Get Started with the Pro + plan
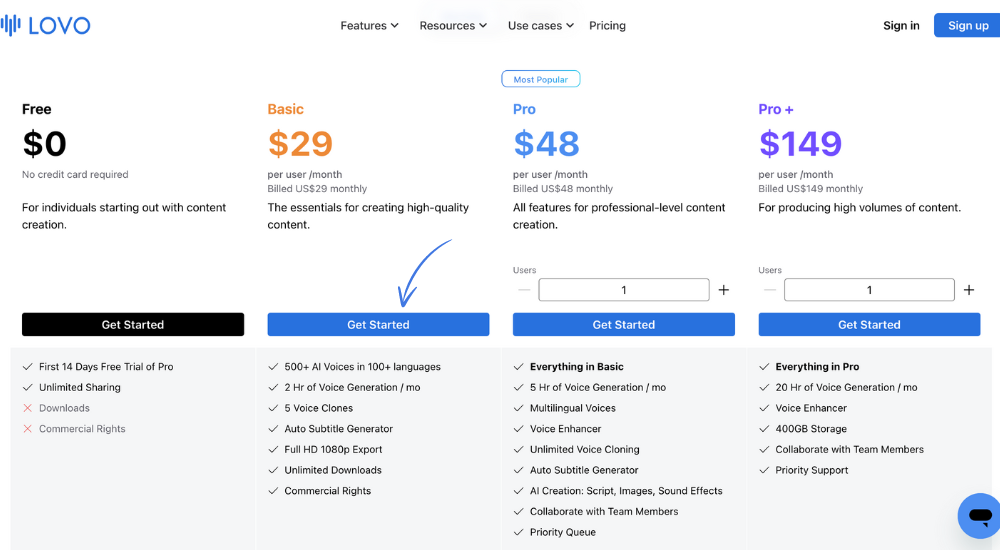Viewport: 1000px width, 550px height. point(869,324)
